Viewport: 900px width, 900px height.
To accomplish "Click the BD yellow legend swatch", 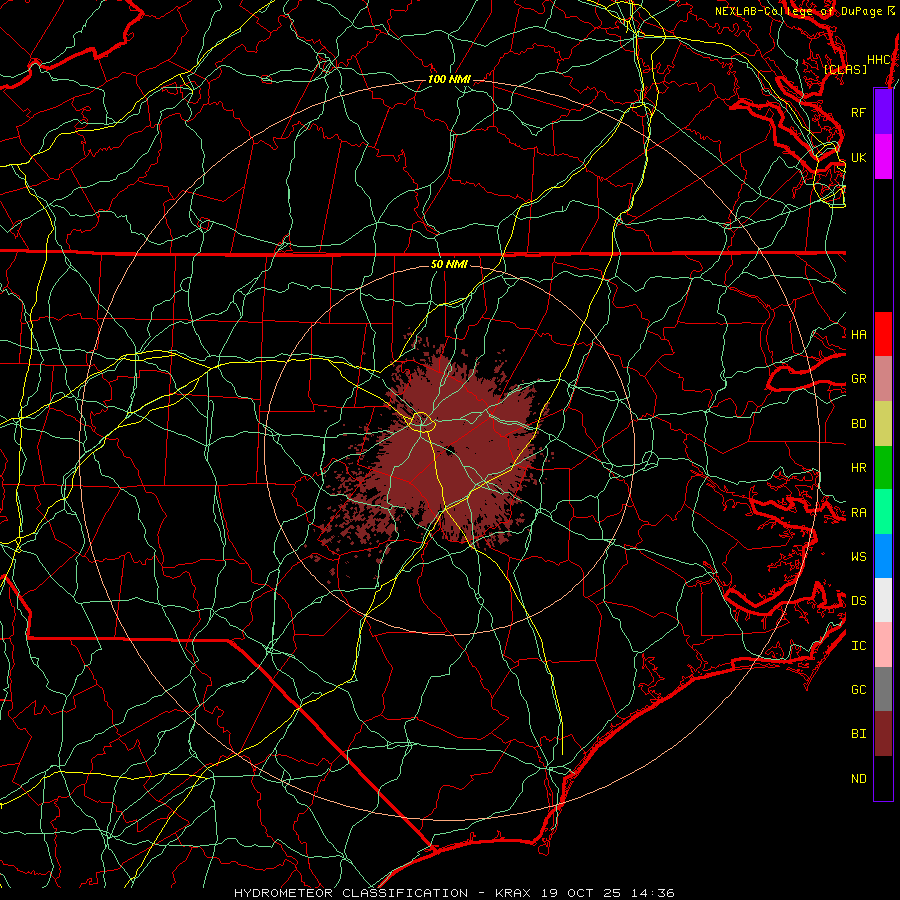I will tap(883, 423).
